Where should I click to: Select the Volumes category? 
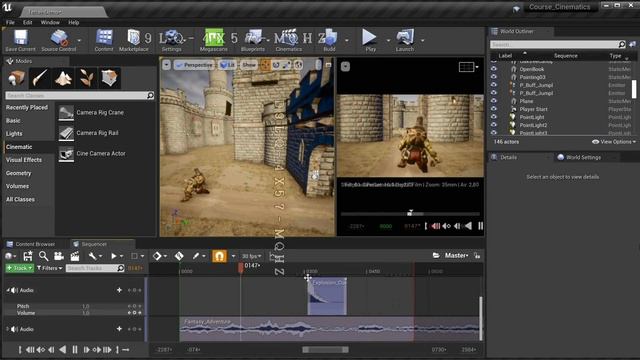17,186
